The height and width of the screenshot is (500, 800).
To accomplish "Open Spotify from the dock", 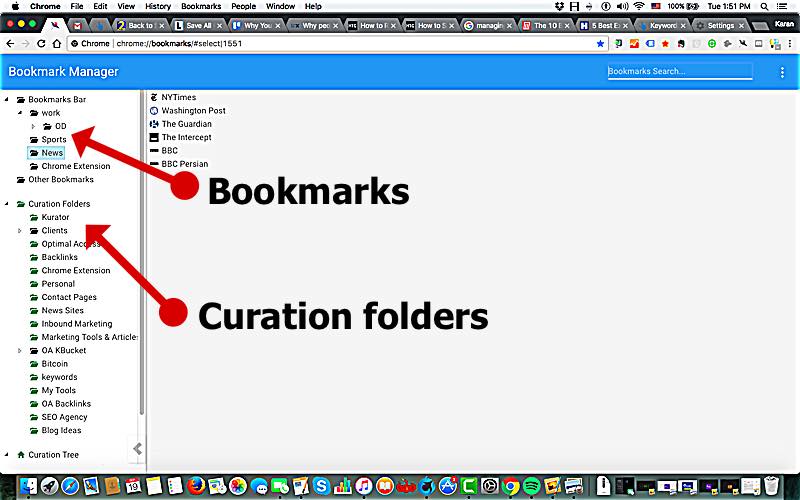I will click(x=531, y=485).
